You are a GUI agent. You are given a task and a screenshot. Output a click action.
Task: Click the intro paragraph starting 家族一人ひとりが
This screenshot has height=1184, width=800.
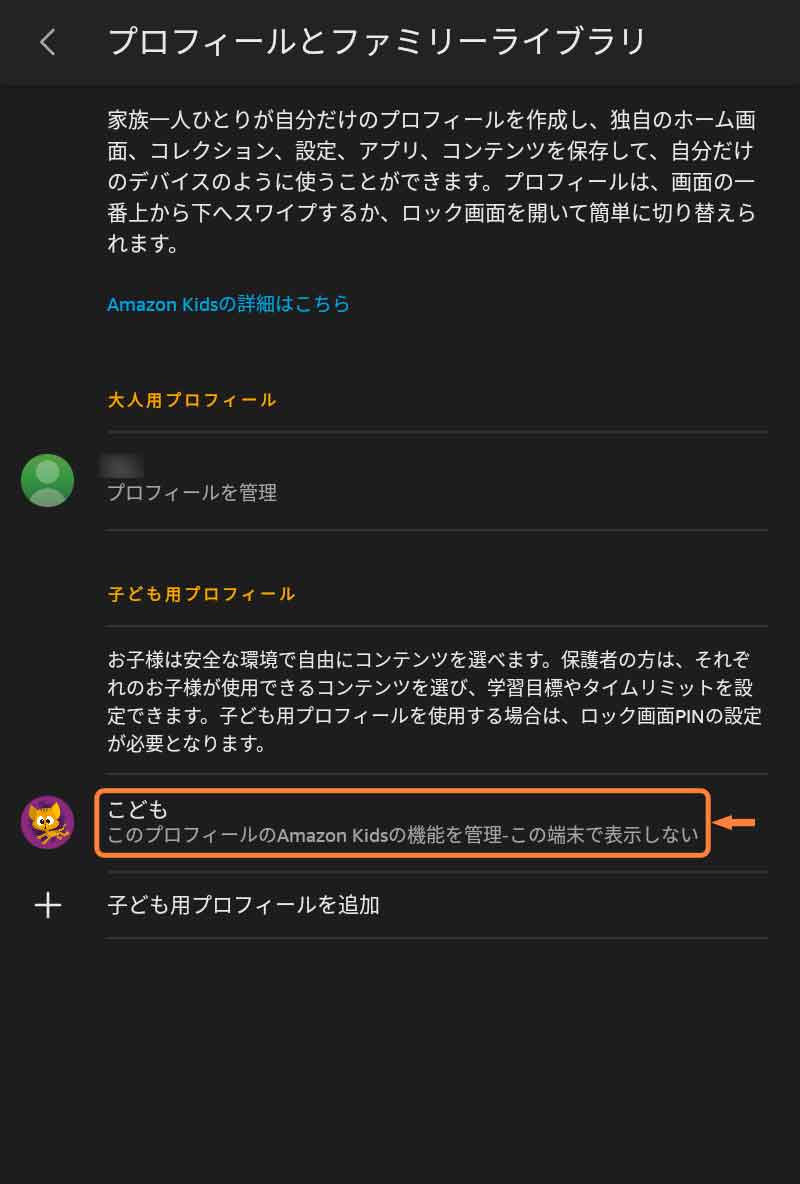pyautogui.click(x=431, y=181)
